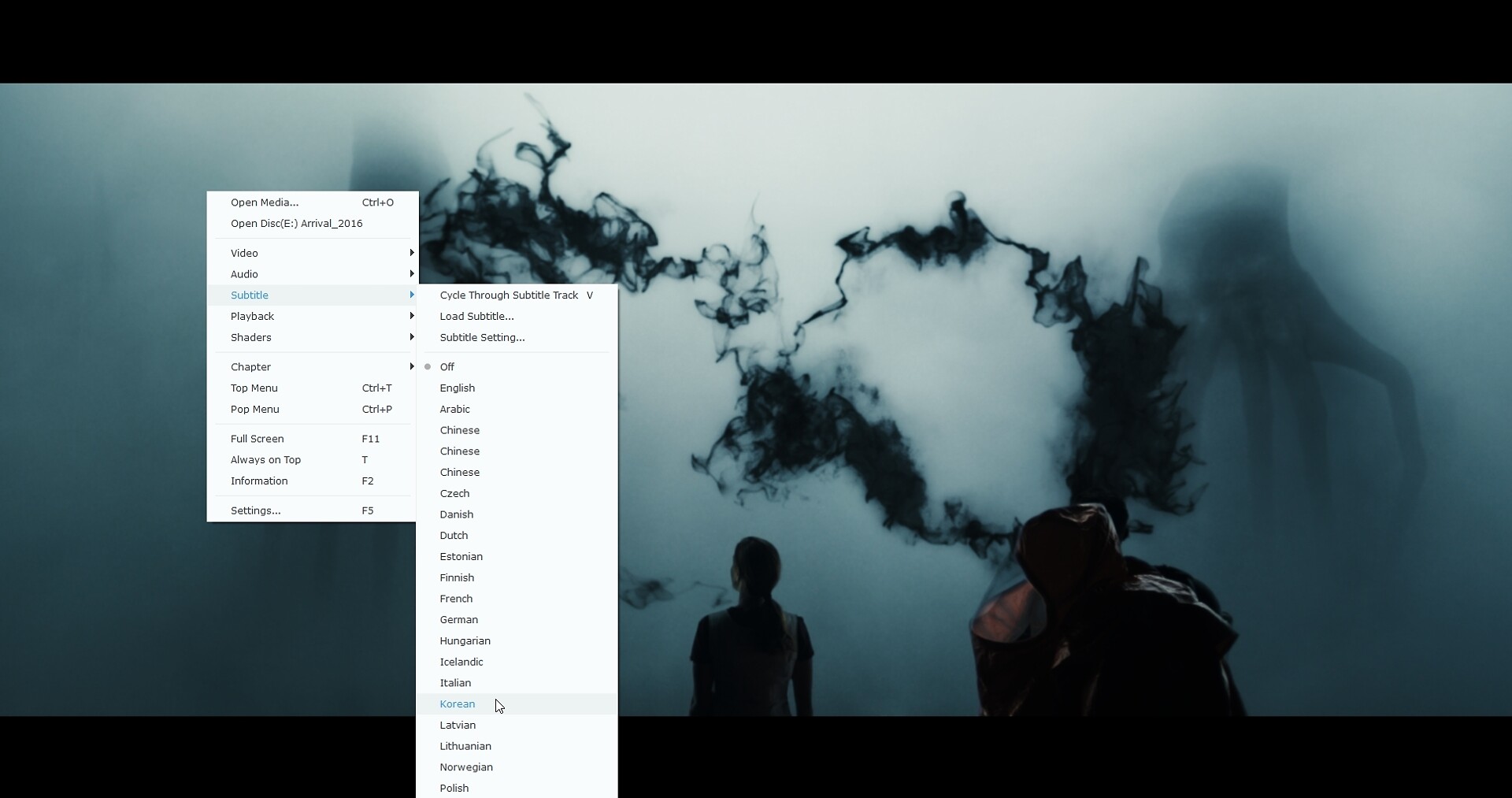The image size is (1512, 798).
Task: Select the Off subtitle radio option
Action: 447,367
